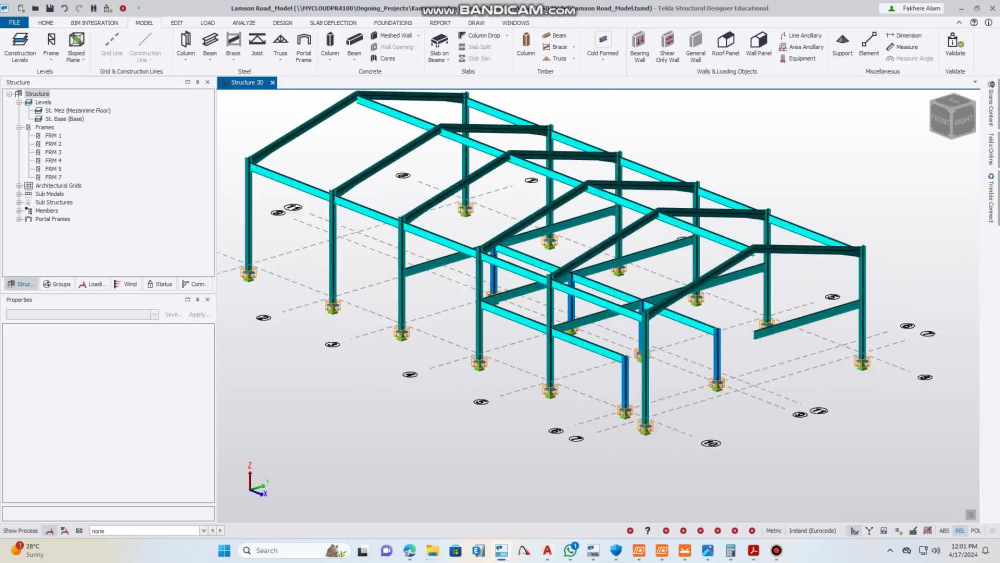Click the view cube navigator
This screenshot has height=563, width=1000.
coord(952,116)
